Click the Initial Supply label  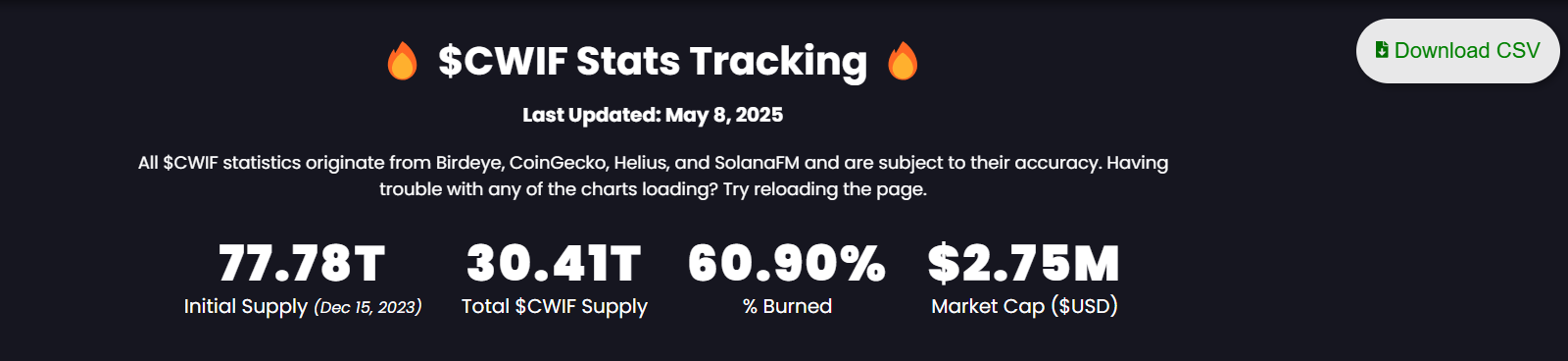(x=246, y=306)
